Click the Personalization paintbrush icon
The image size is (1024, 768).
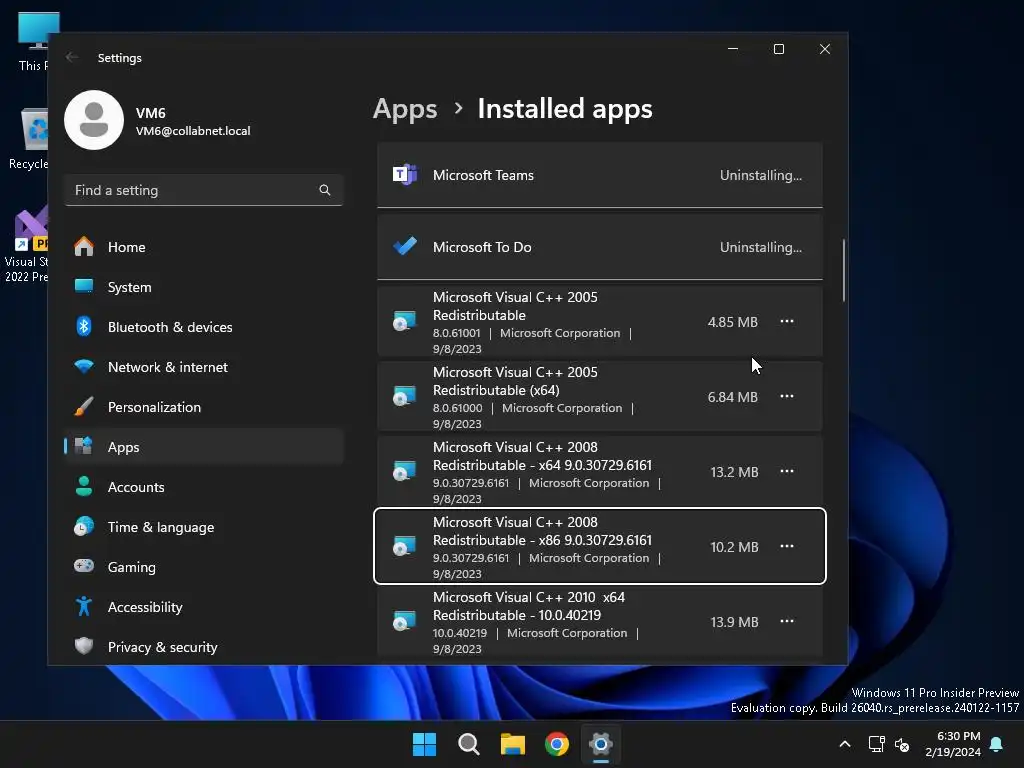(84, 406)
